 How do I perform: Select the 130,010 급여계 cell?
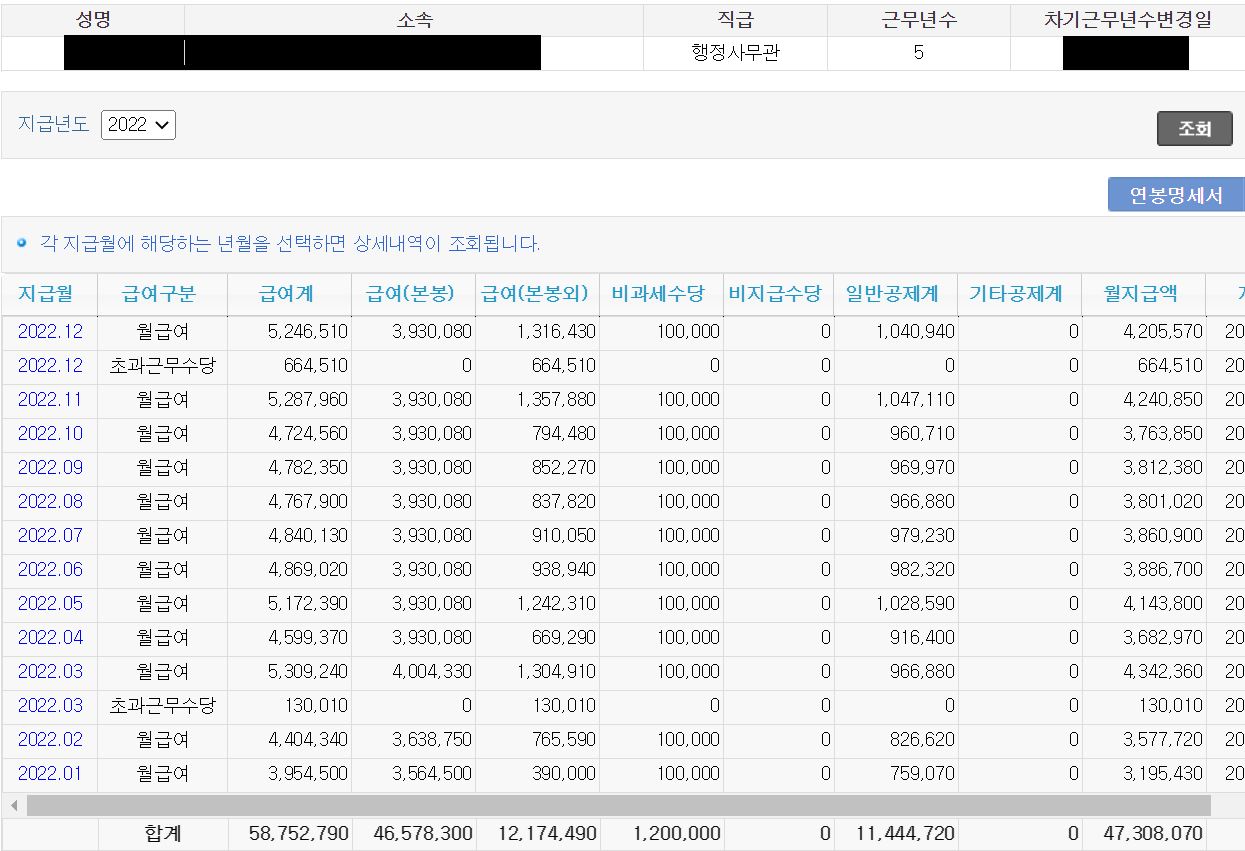coord(290,705)
